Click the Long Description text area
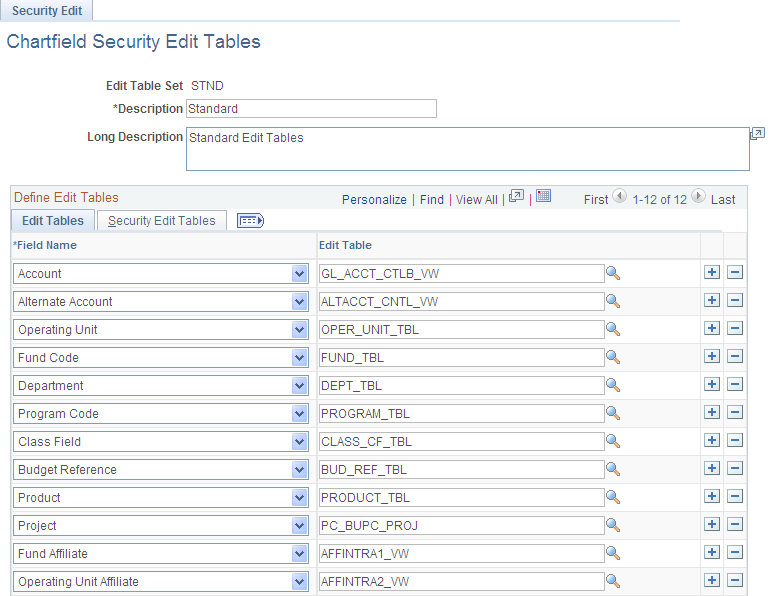This screenshot has width=771, height=596. [x=468, y=149]
